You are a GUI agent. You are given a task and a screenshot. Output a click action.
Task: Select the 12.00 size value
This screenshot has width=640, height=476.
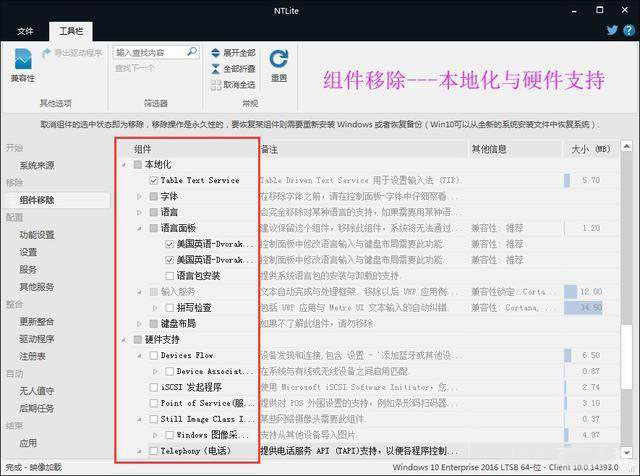(x=591, y=291)
